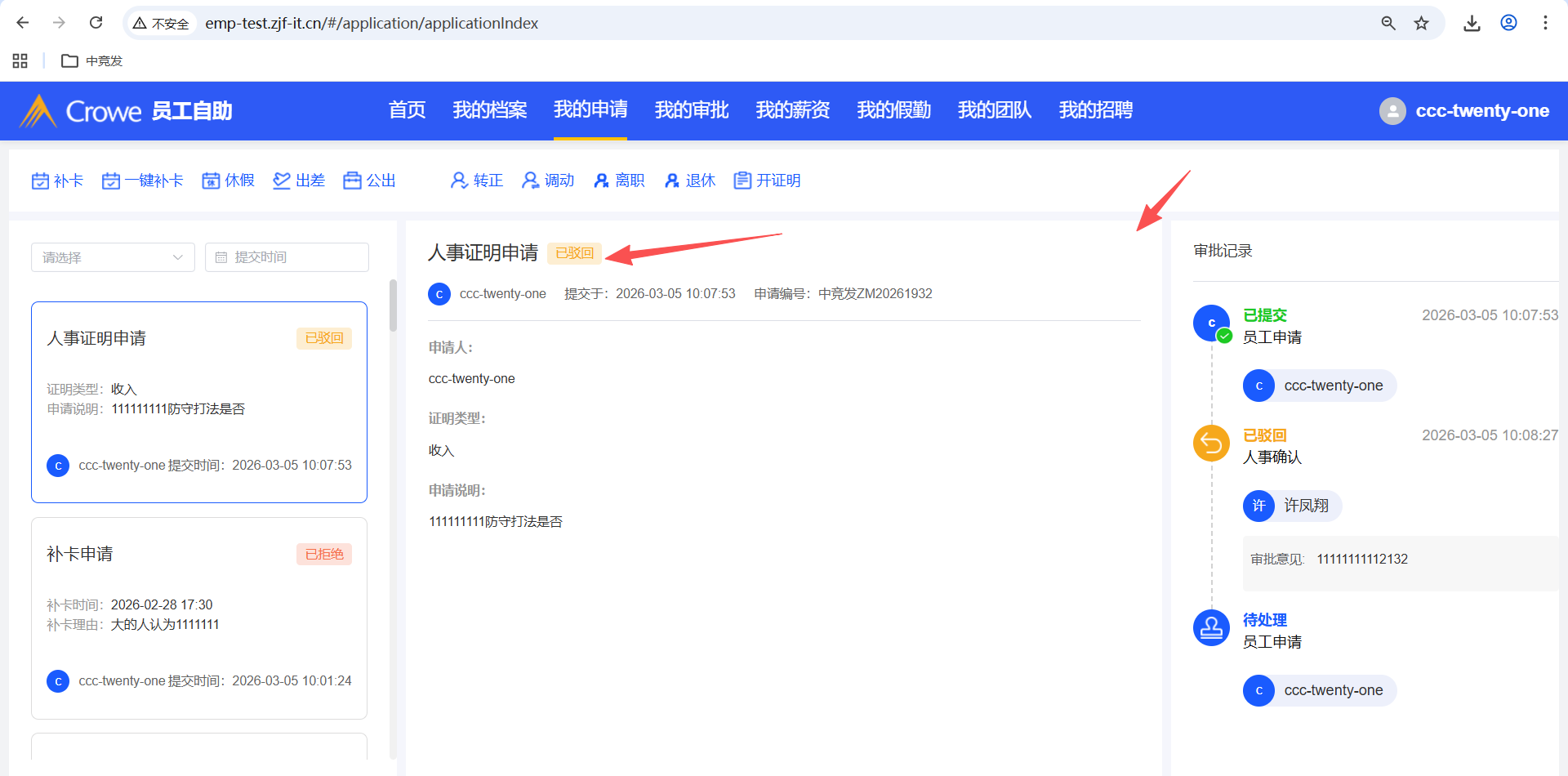Switch to 我的档案 tab
This screenshot has width=1568, height=776.
click(x=490, y=110)
